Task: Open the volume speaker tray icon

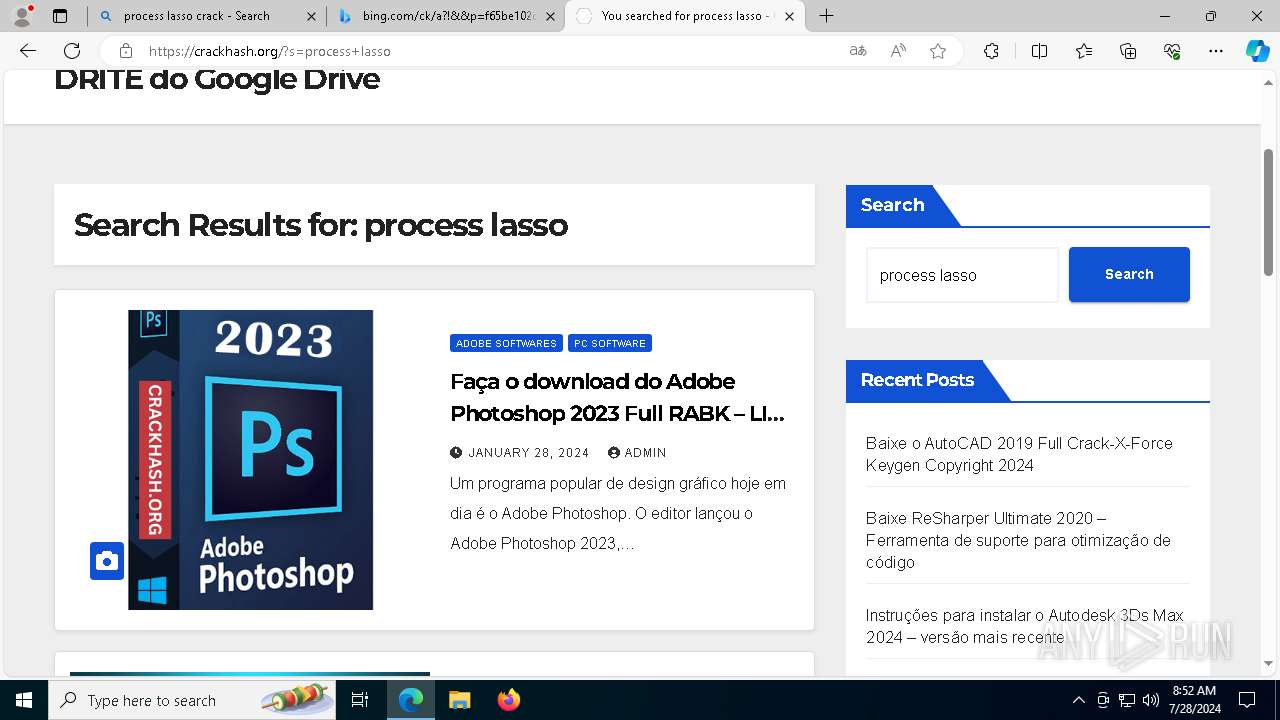Action: click(1151, 700)
